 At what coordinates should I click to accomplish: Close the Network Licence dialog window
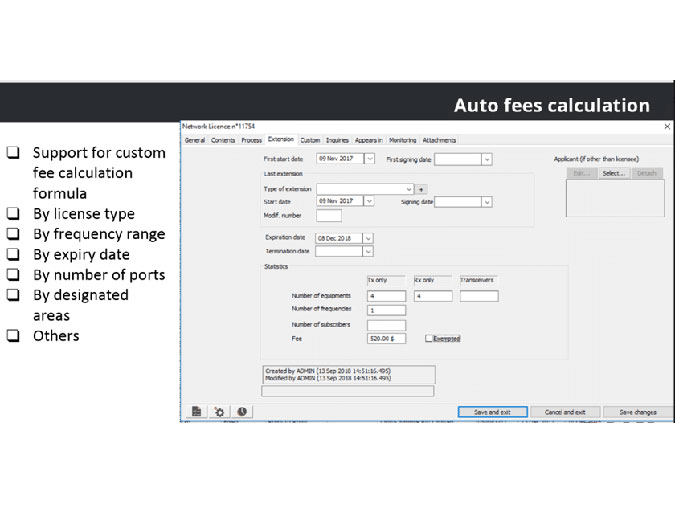pos(667,127)
